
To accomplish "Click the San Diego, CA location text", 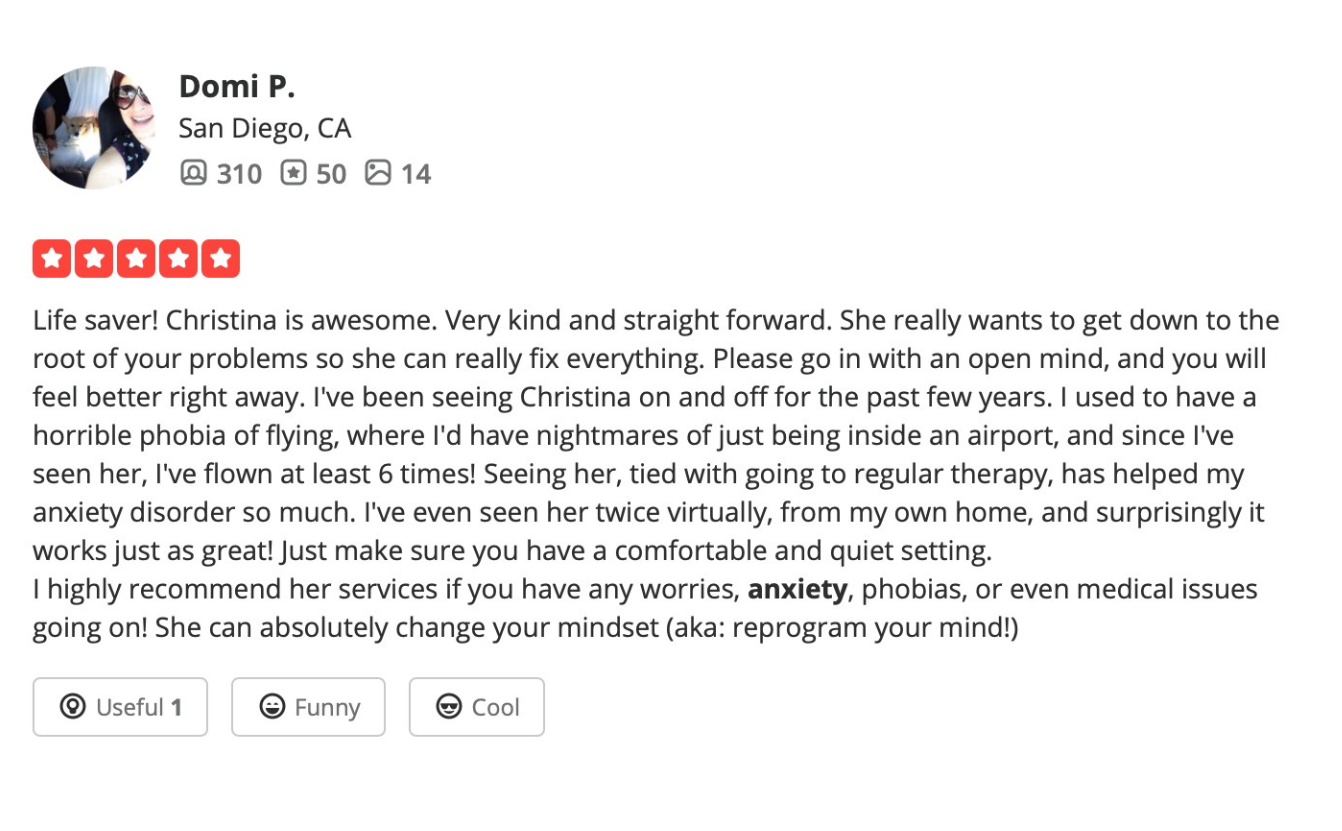I will pyautogui.click(x=265, y=128).
